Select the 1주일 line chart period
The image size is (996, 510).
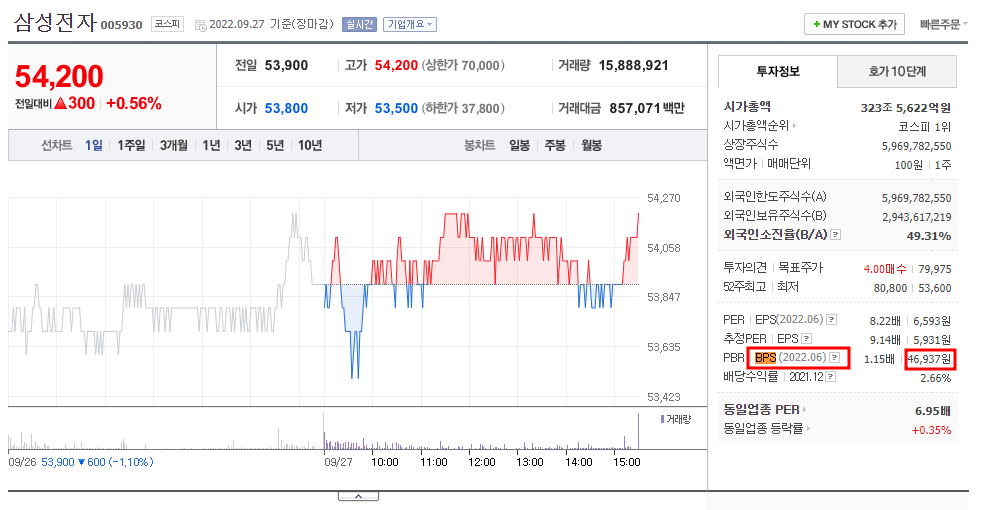[x=131, y=145]
